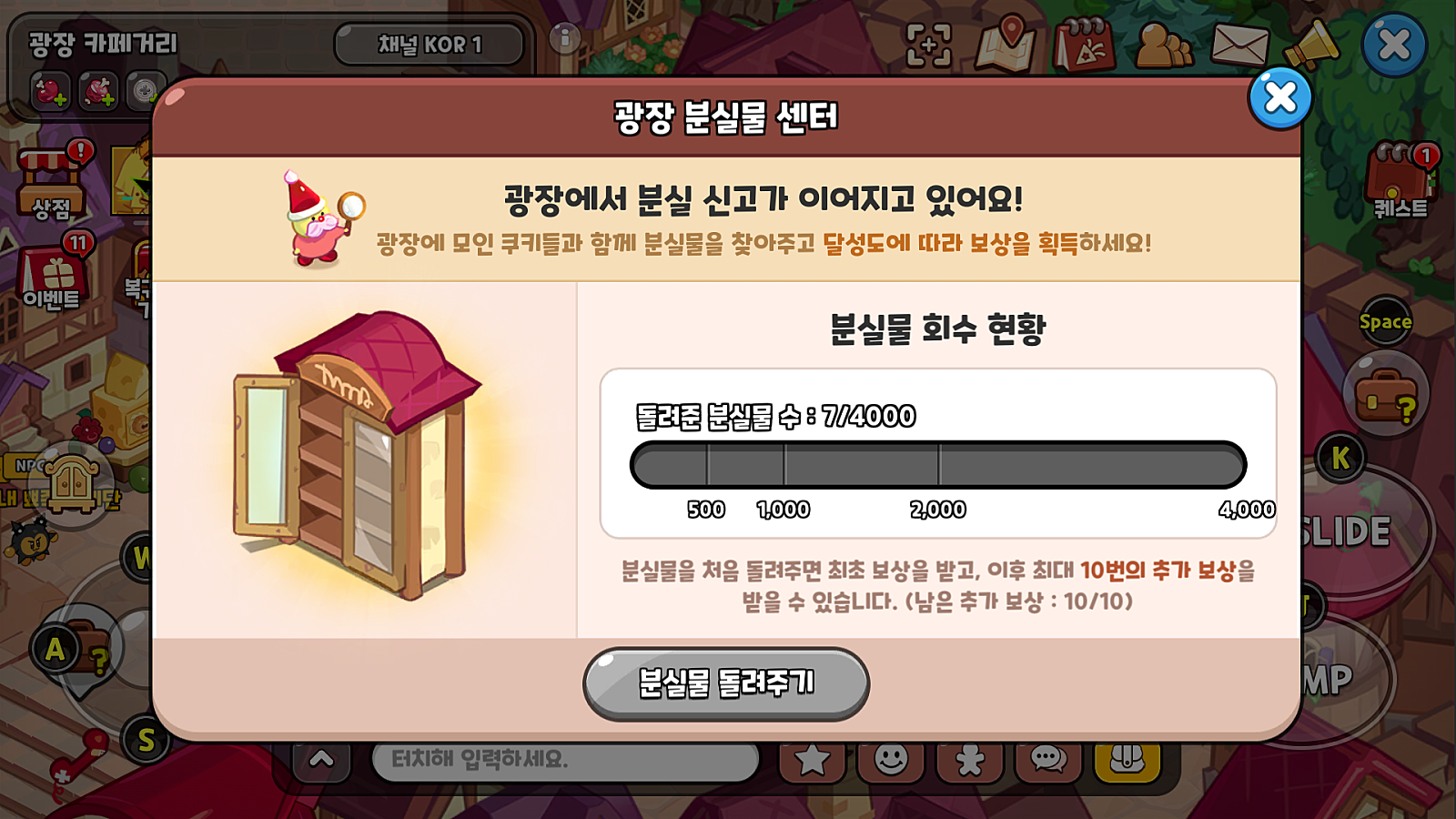The image size is (1456, 819).
Task: Select the speech bubble chat tab
Action: [1048, 759]
